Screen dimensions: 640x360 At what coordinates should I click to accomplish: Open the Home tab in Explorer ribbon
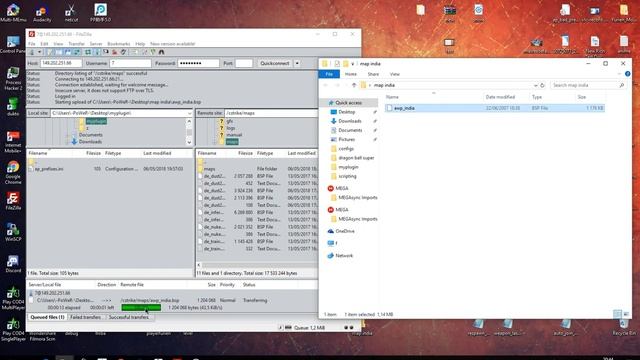[351, 74]
